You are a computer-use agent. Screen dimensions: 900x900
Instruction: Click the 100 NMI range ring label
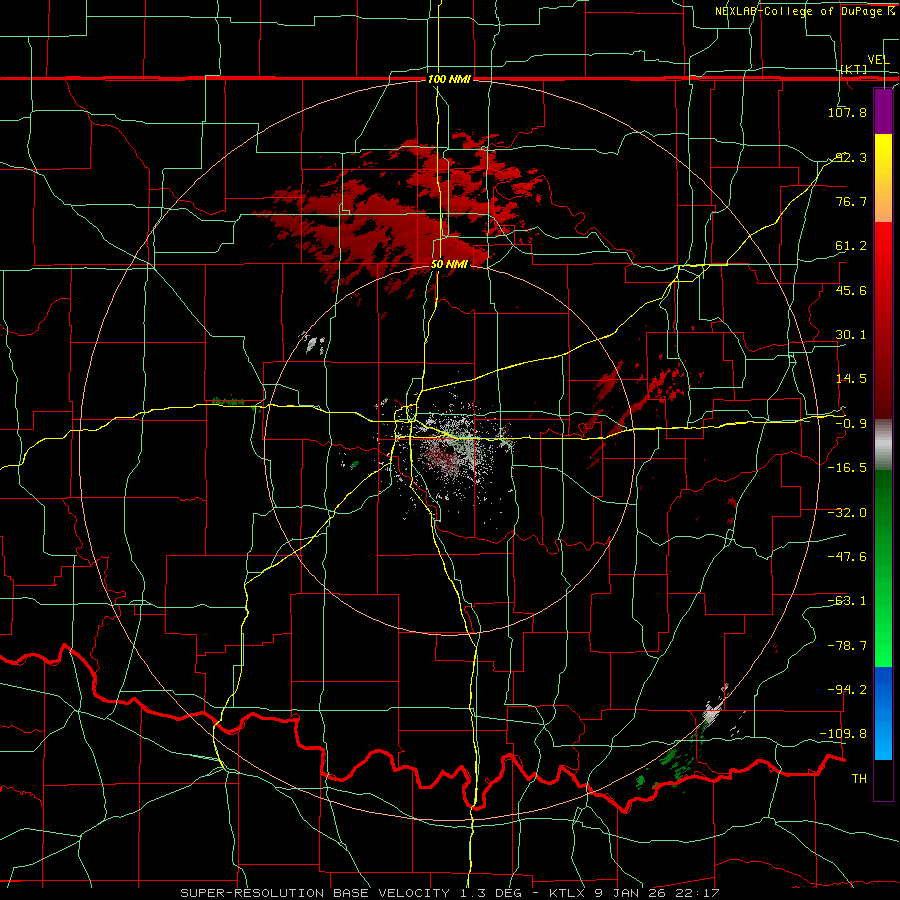[449, 79]
